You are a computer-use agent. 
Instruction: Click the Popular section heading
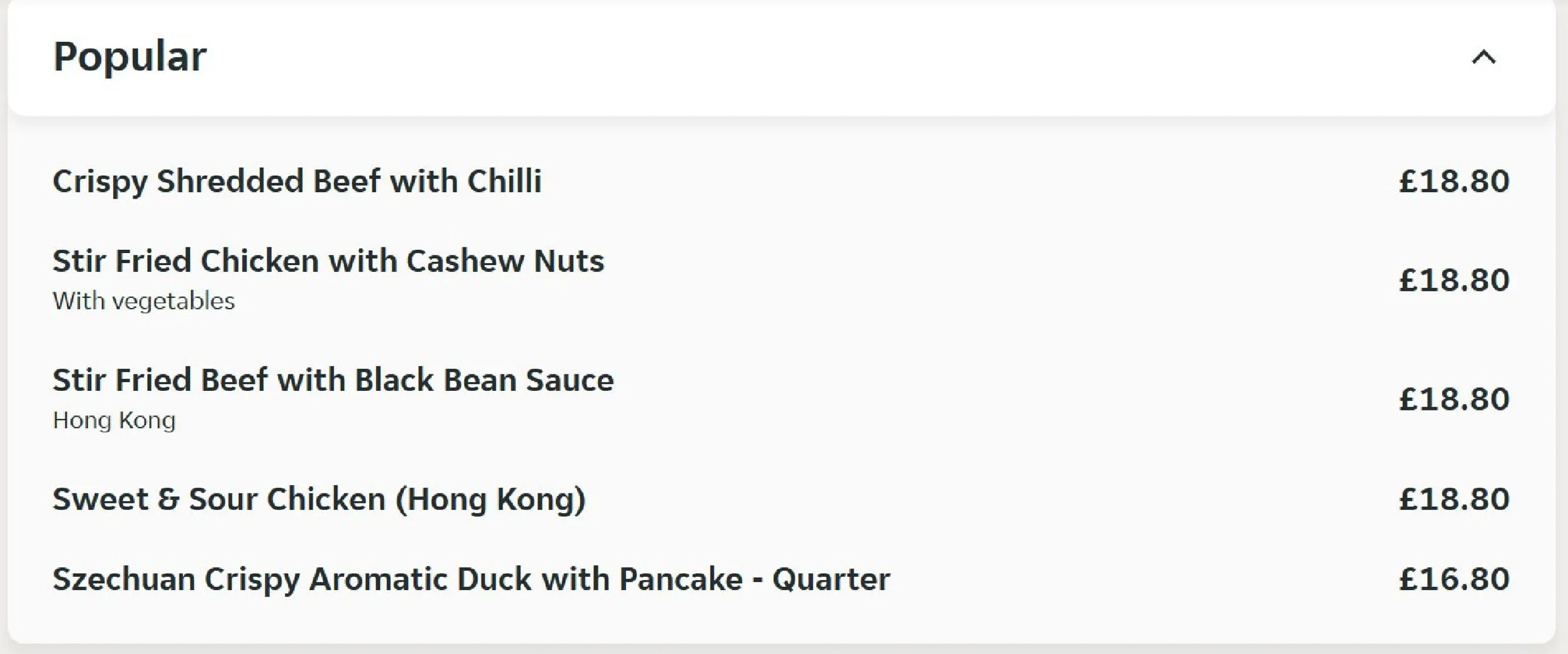pos(130,57)
